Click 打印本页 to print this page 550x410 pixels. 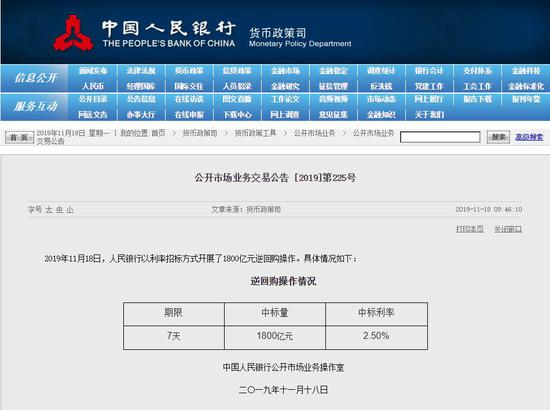click(470, 229)
